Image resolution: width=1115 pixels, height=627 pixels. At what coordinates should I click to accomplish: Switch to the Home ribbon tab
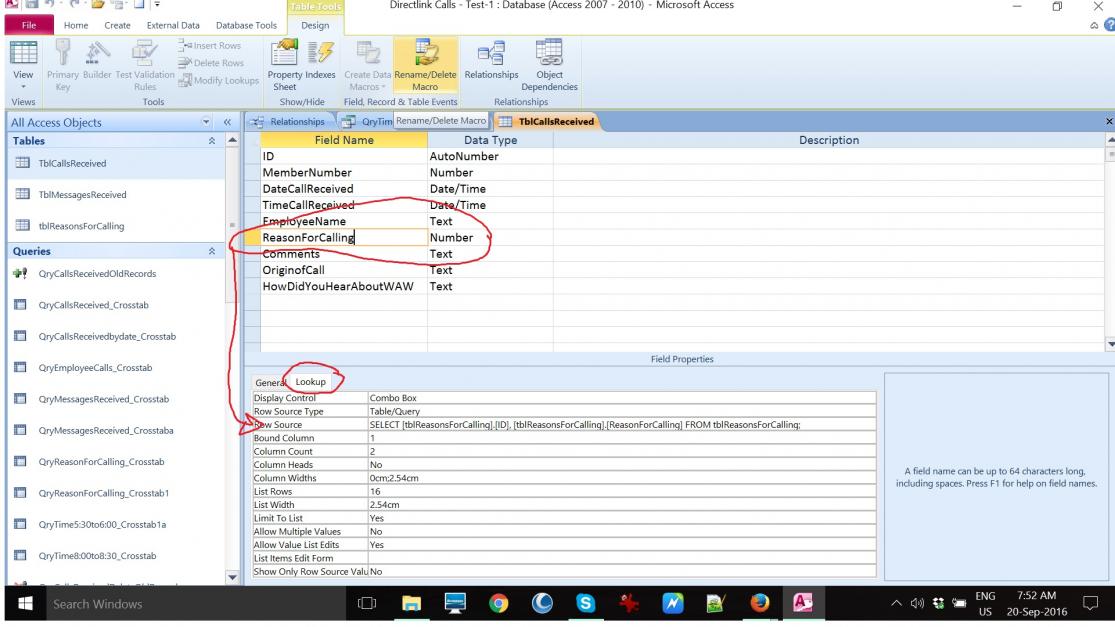click(76, 25)
